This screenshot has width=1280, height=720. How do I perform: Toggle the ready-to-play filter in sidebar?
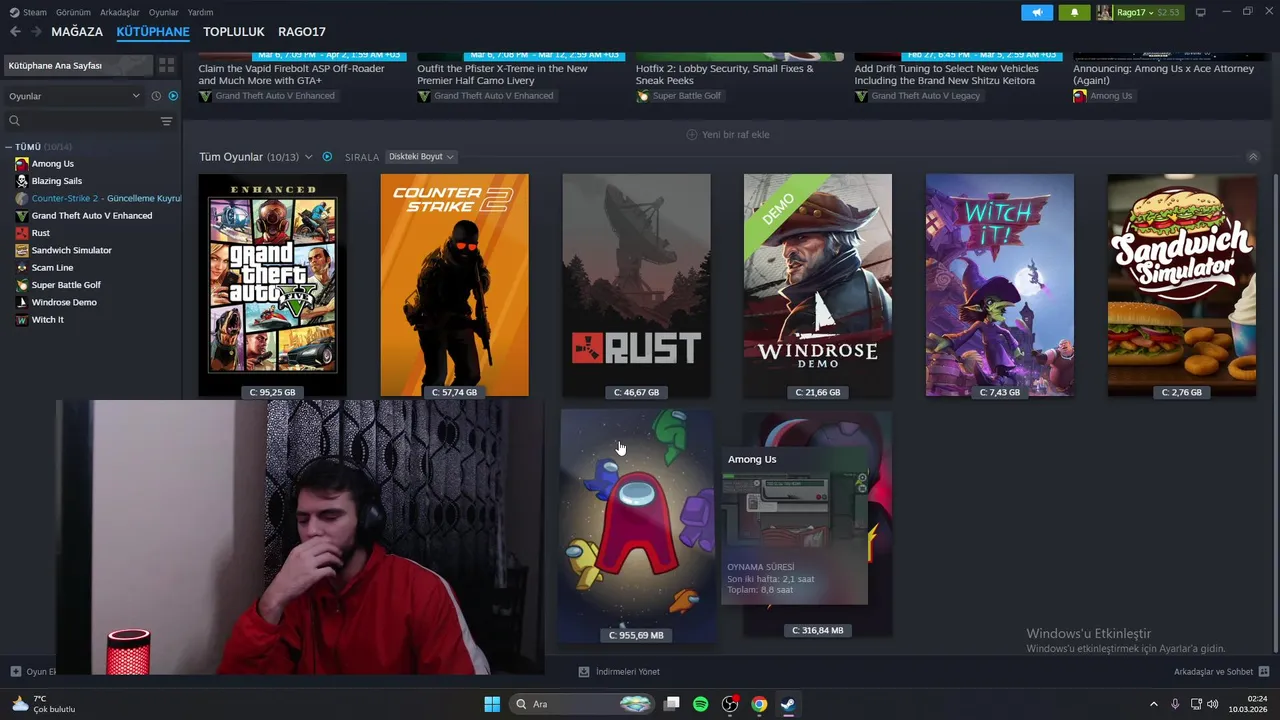click(x=173, y=96)
